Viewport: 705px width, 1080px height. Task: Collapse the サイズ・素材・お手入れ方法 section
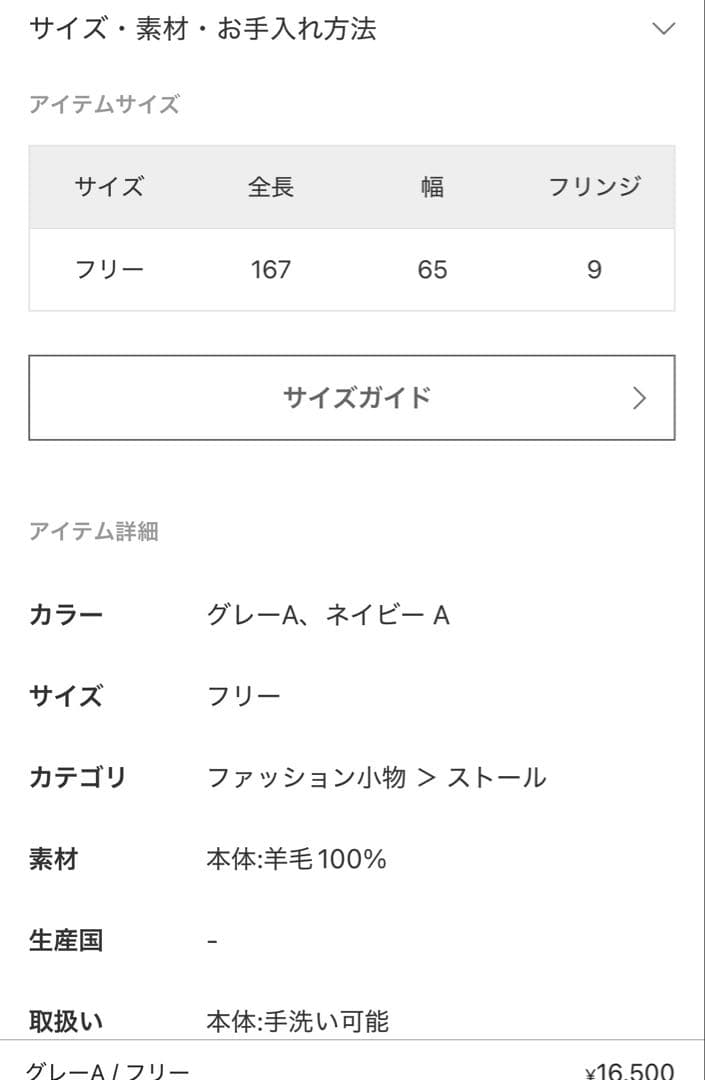pos(350,31)
